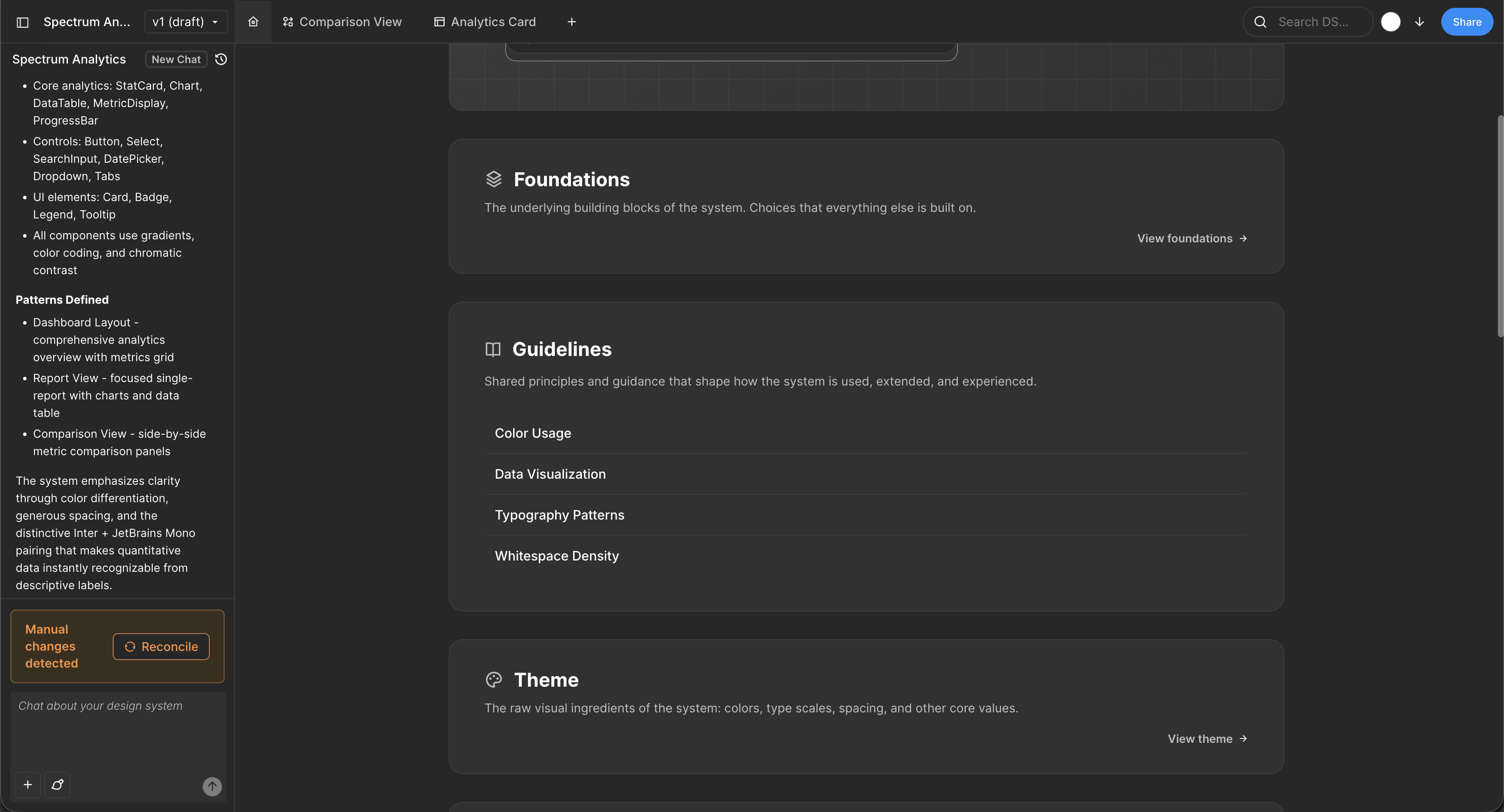Viewport: 1504px width, 812px height.
Task: Click the attachment plus icon in chat box
Action: click(x=27, y=785)
